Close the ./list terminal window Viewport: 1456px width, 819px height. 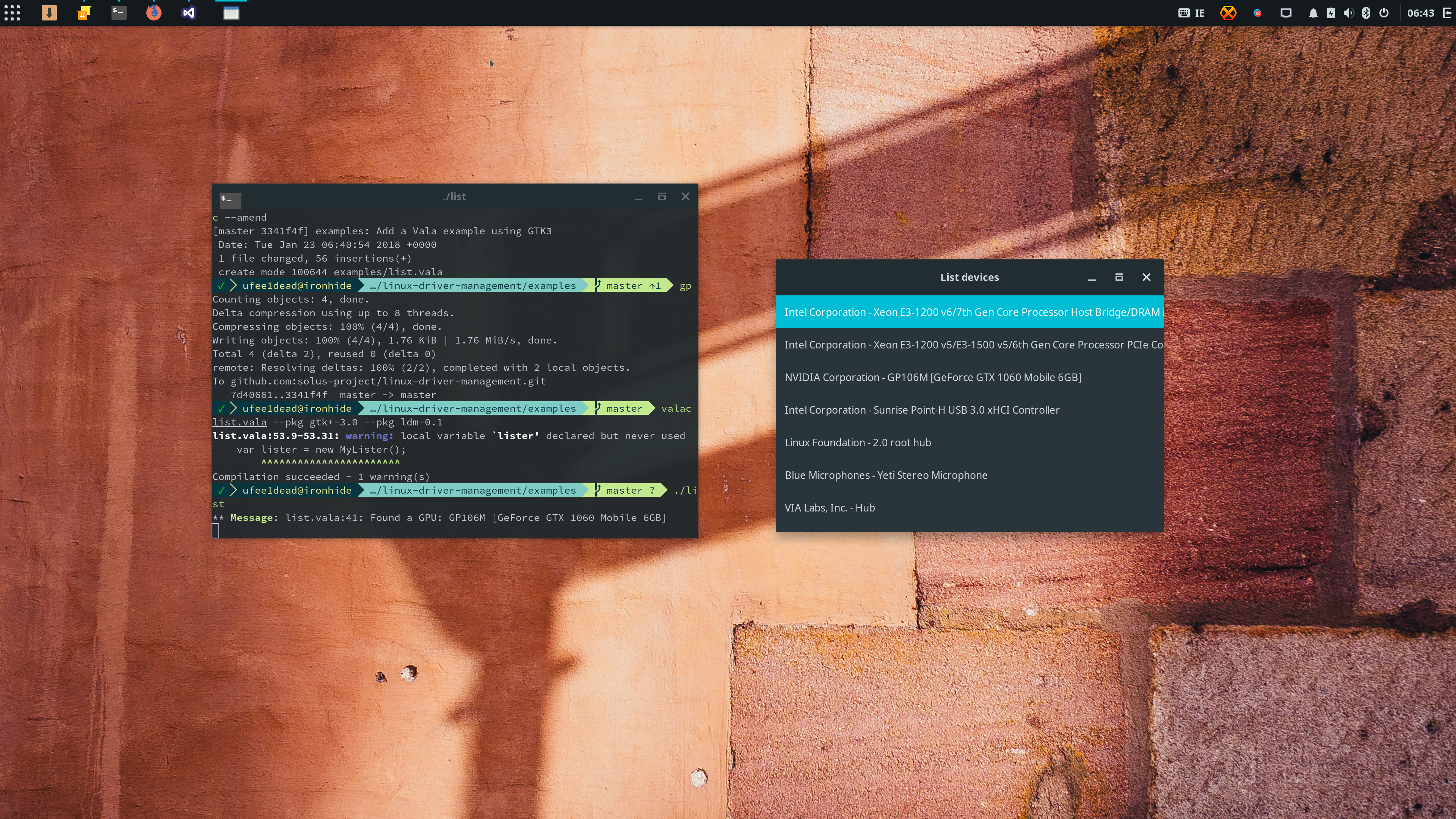point(686,197)
